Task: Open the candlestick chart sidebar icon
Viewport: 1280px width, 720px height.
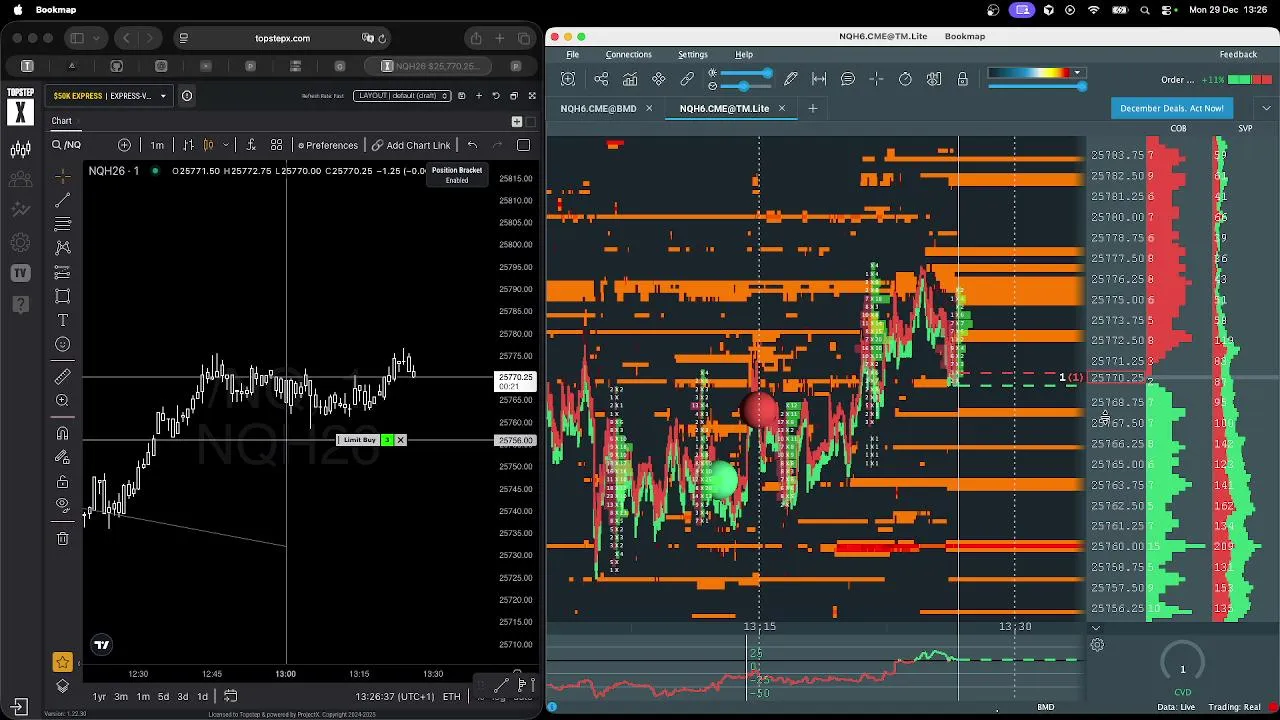Action: click(x=20, y=150)
